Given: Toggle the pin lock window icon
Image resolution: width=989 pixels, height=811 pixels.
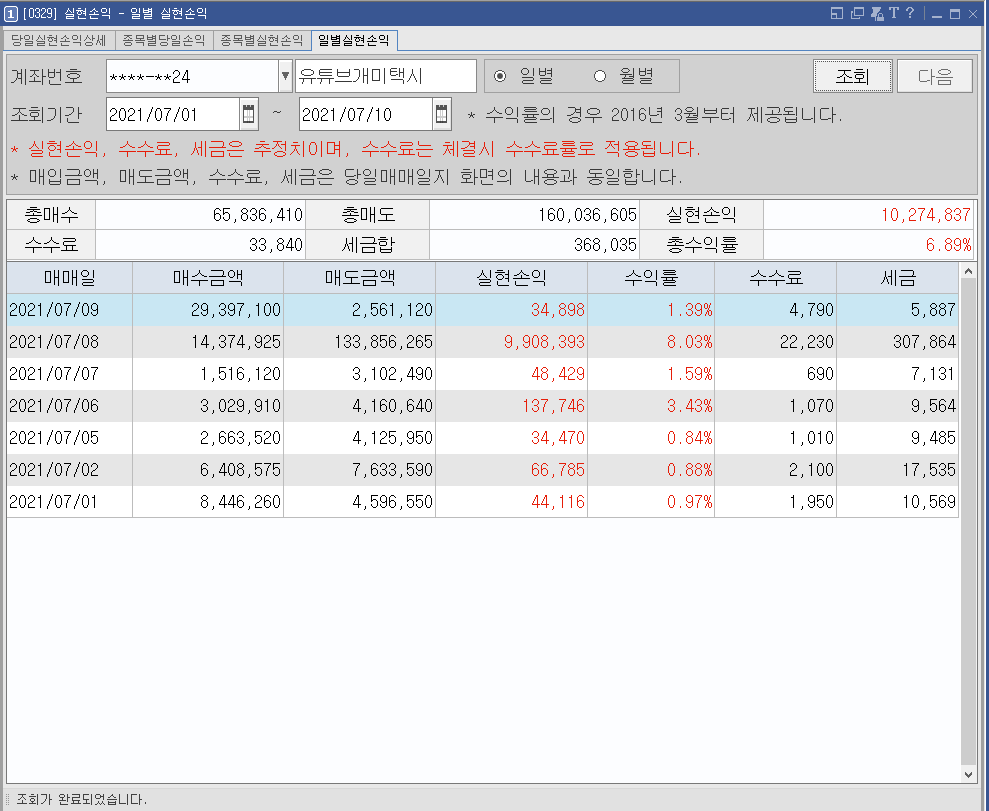Looking at the screenshot, I should coord(877,13).
